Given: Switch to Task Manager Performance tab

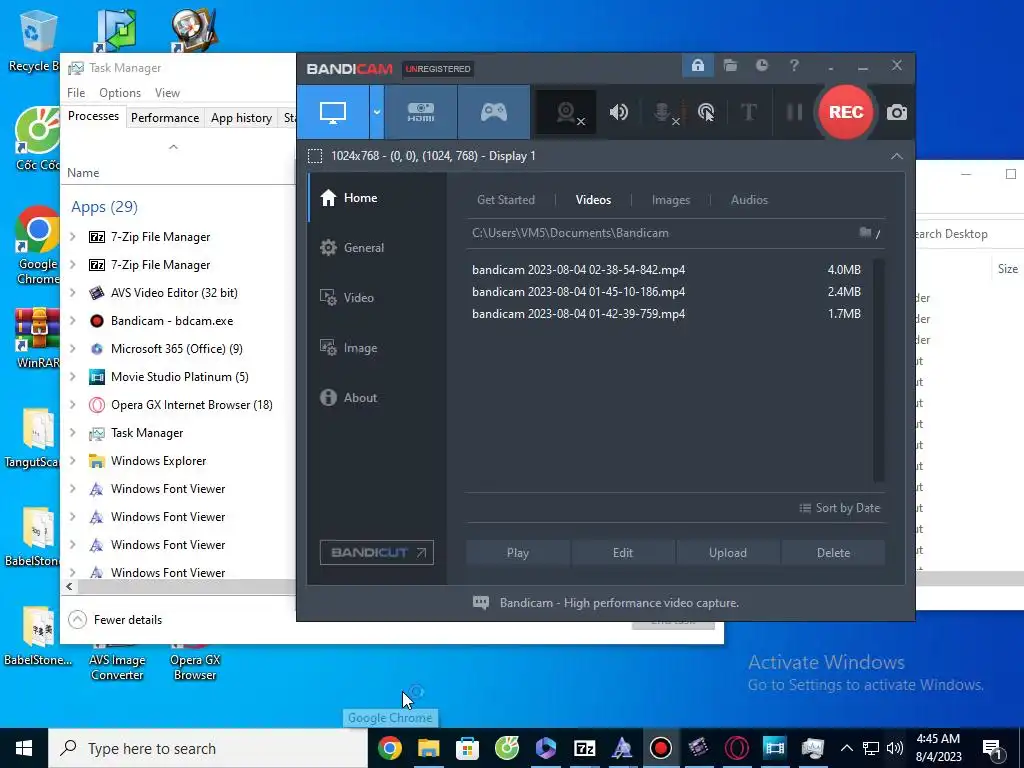Looking at the screenshot, I should tap(165, 118).
